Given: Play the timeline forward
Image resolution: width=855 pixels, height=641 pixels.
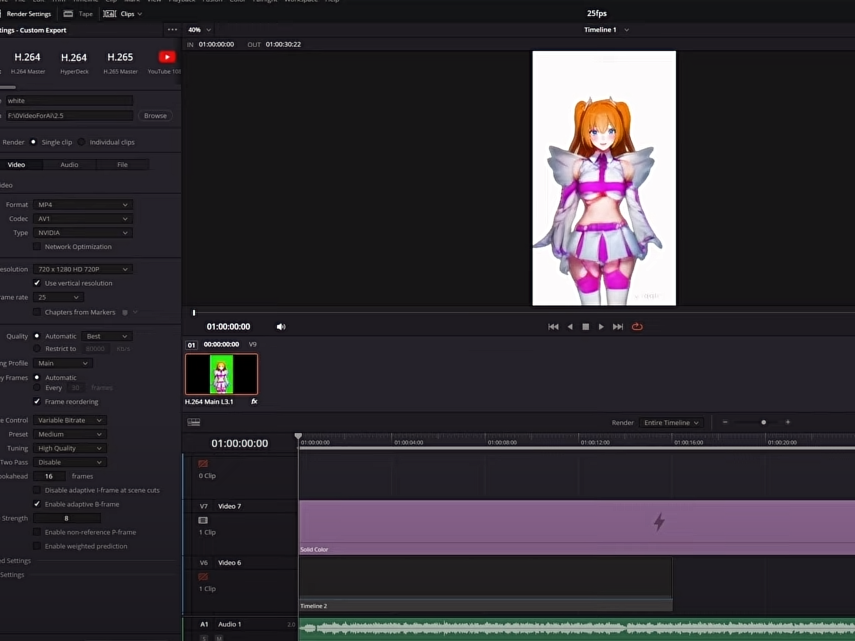Looking at the screenshot, I should click(x=601, y=326).
